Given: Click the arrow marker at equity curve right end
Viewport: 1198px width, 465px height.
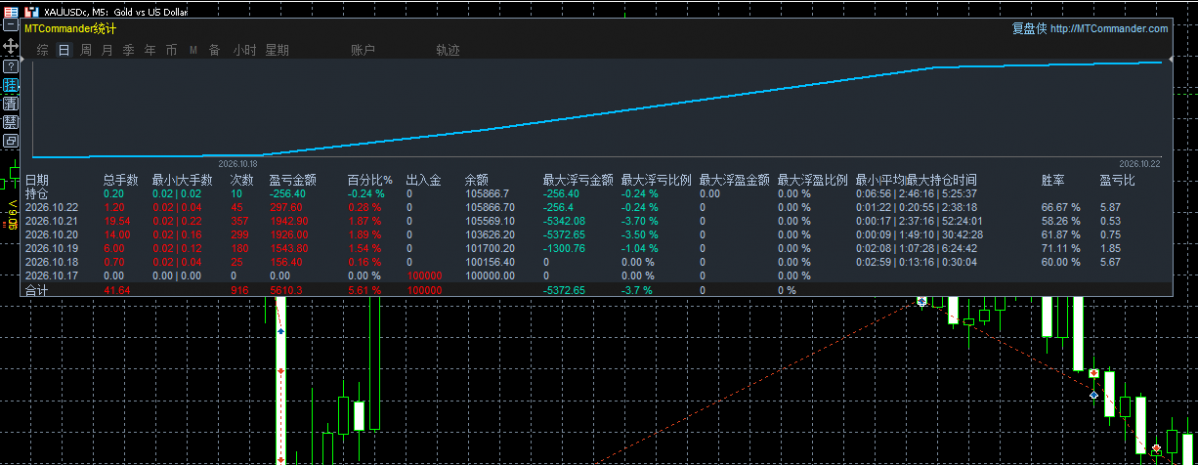Looking at the screenshot, I should click(1170, 60).
